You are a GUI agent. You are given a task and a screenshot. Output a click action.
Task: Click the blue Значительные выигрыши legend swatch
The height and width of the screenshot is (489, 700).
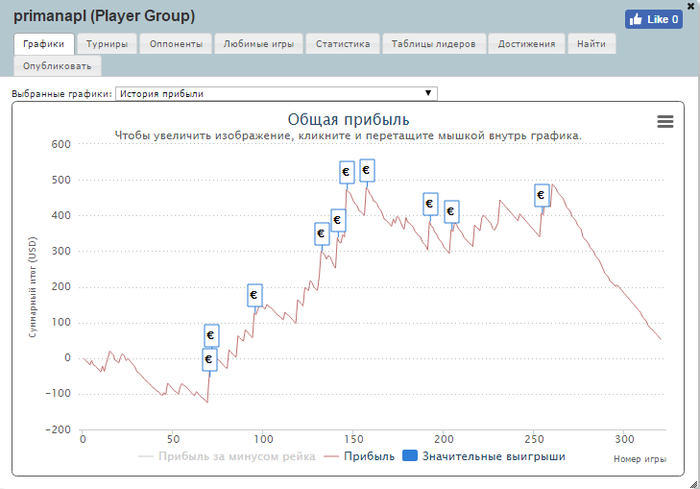pyautogui.click(x=410, y=456)
